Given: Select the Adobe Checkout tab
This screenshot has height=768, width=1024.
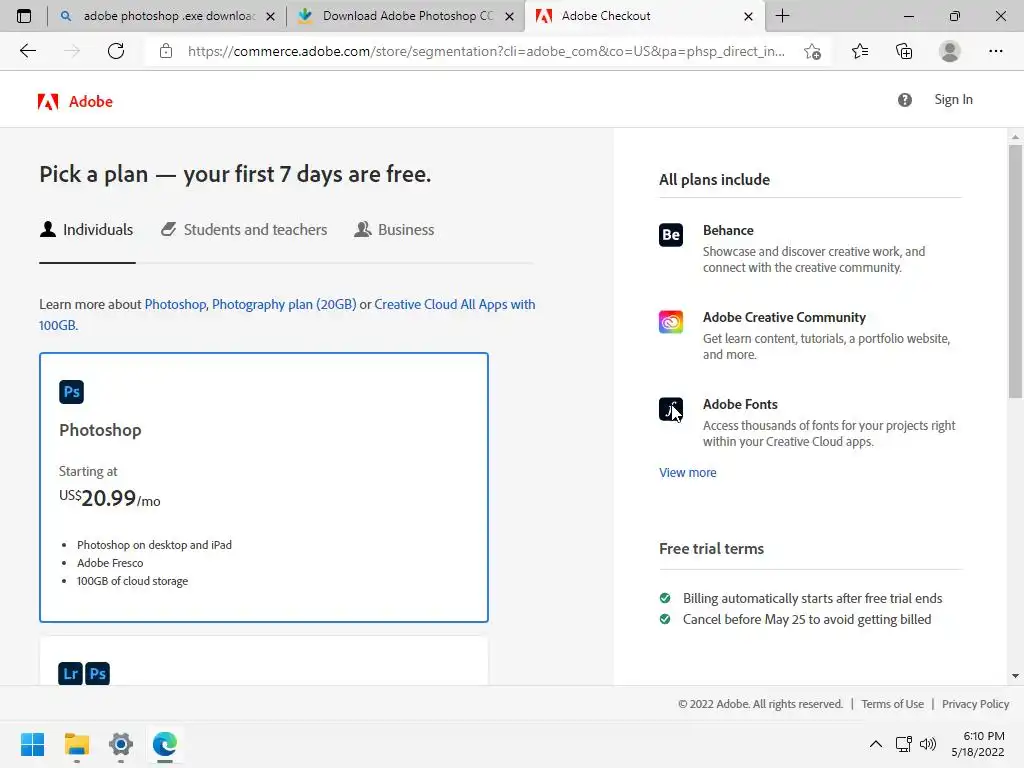Looking at the screenshot, I should point(643,16).
